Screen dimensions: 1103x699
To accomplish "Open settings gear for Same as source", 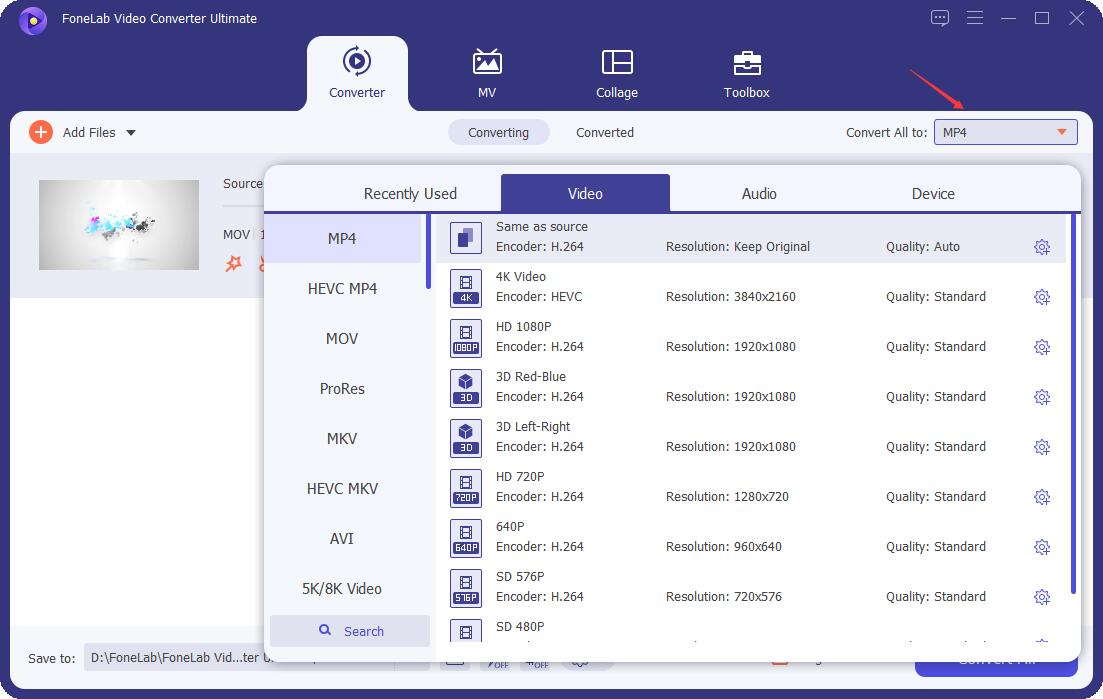I will (x=1042, y=247).
